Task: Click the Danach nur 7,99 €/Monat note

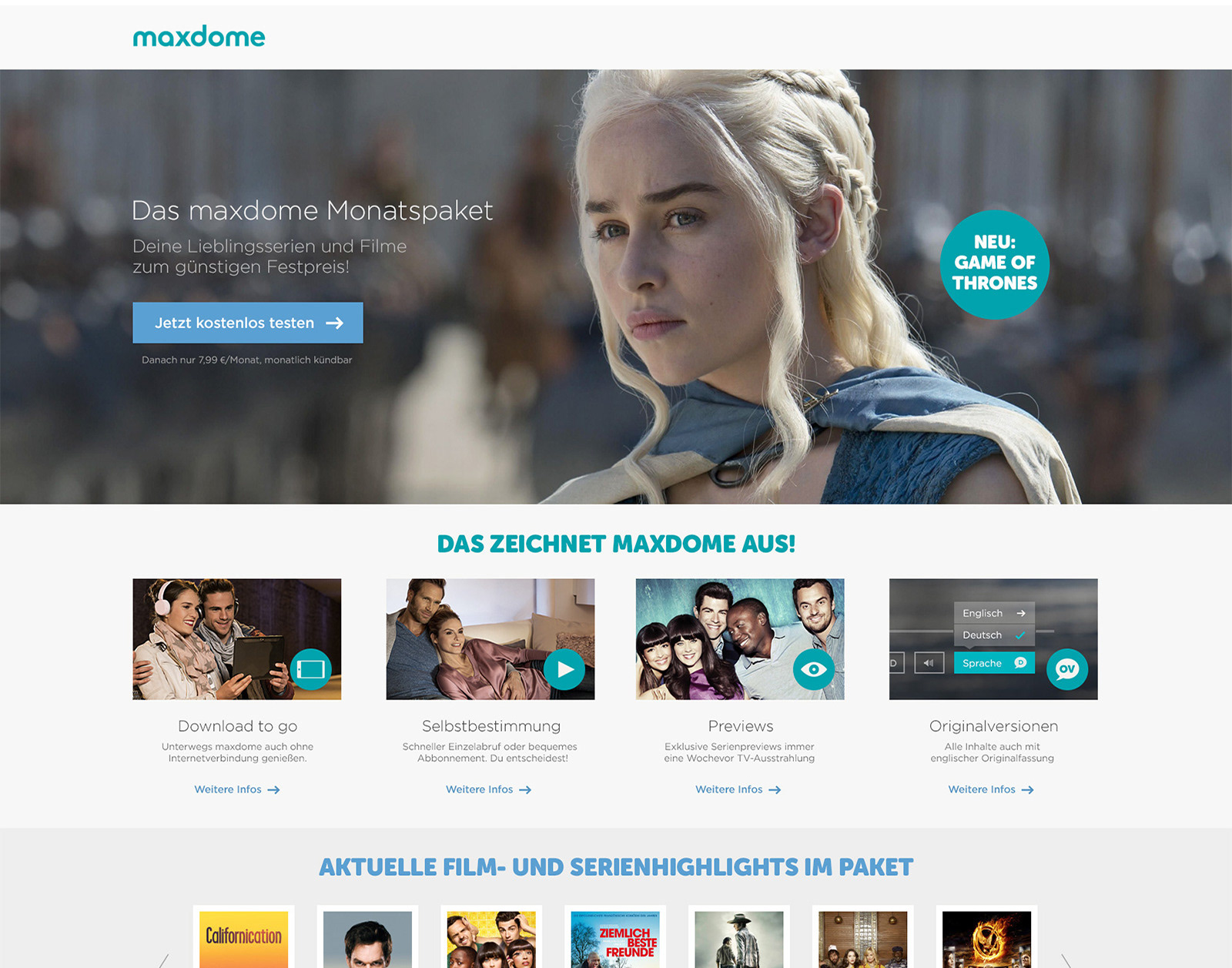Action: 247,360
